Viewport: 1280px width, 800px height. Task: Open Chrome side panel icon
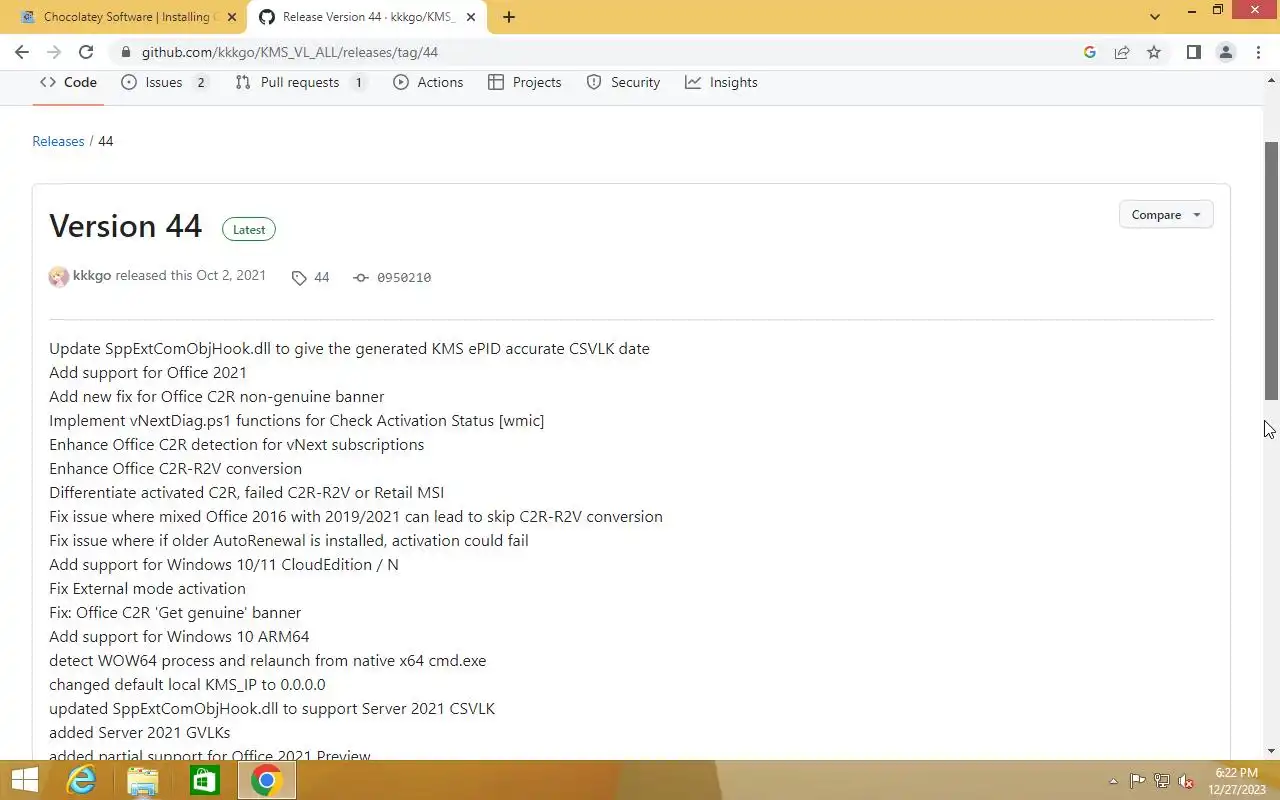(1193, 52)
